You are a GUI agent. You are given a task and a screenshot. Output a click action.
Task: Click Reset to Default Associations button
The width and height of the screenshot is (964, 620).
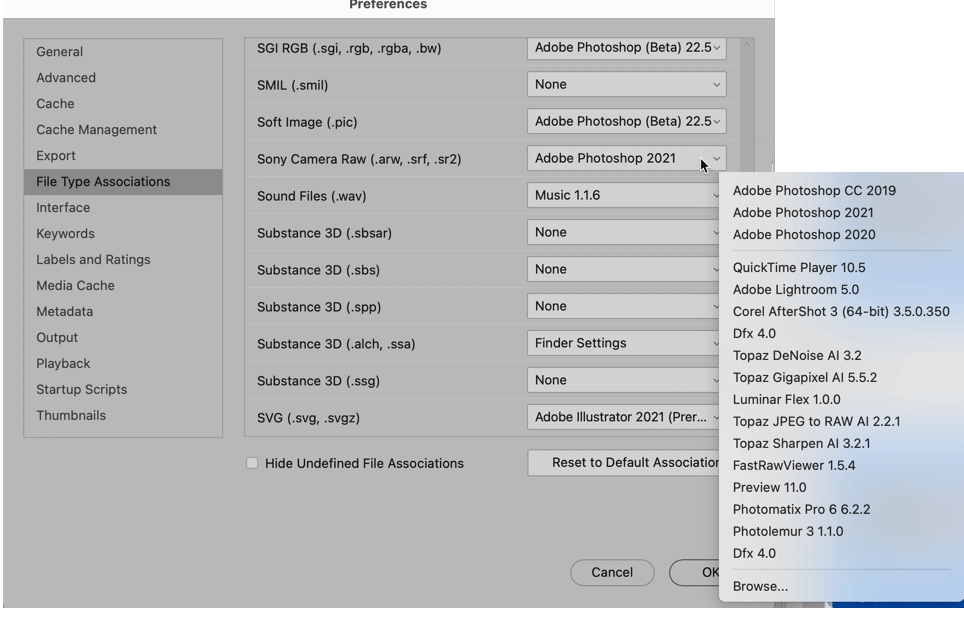coord(624,463)
